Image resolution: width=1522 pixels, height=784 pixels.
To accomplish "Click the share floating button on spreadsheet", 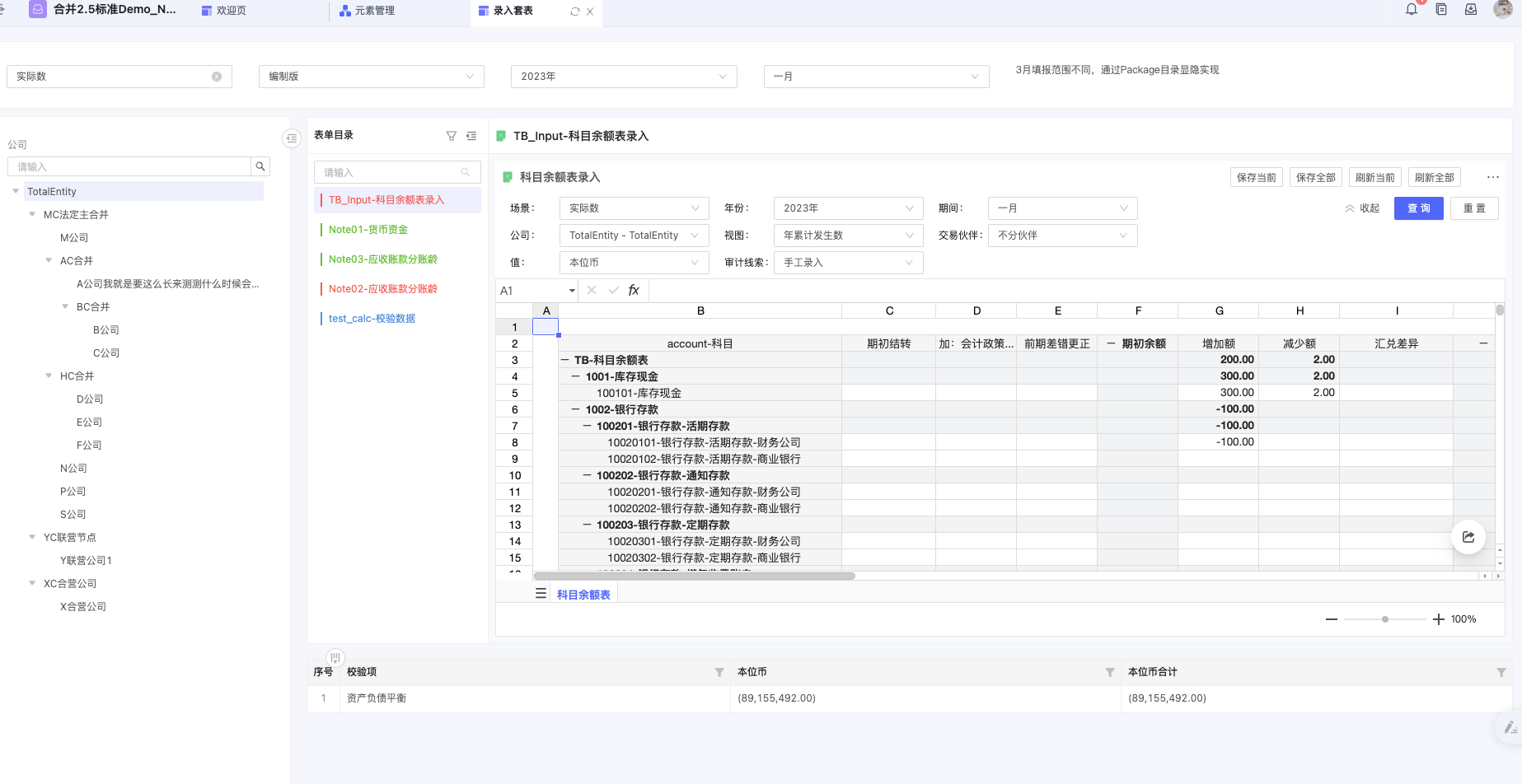I will 1468,537.
